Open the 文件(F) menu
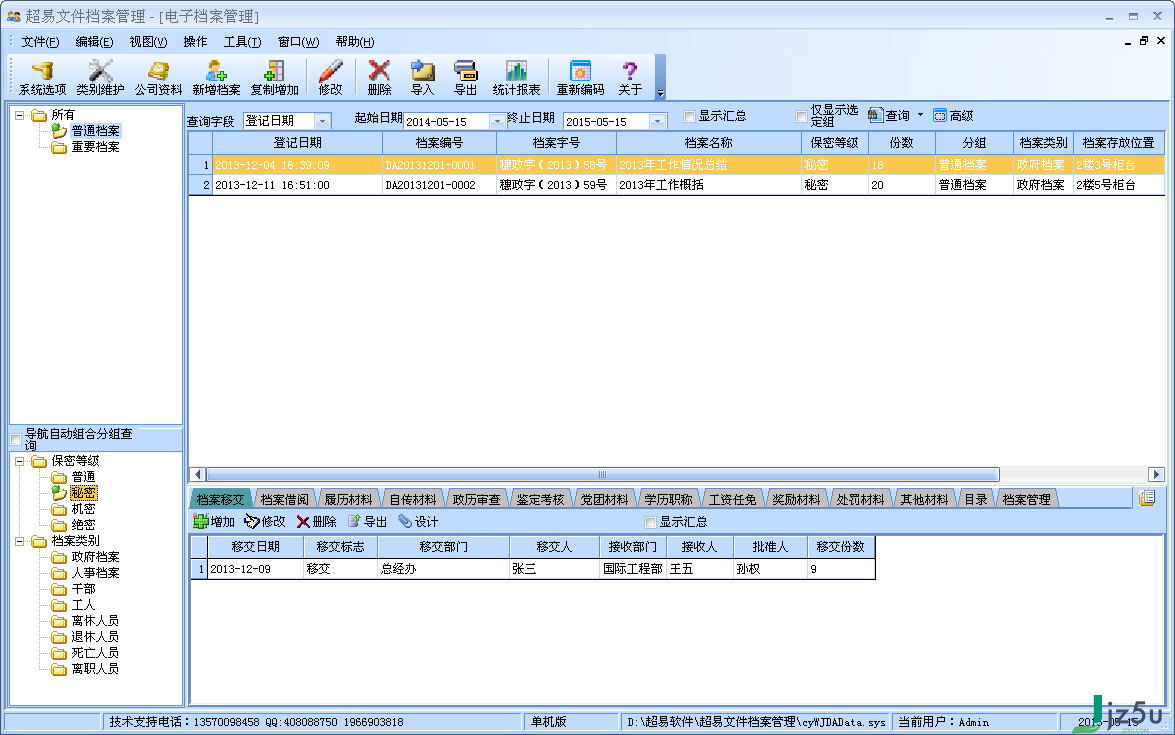 (40, 42)
